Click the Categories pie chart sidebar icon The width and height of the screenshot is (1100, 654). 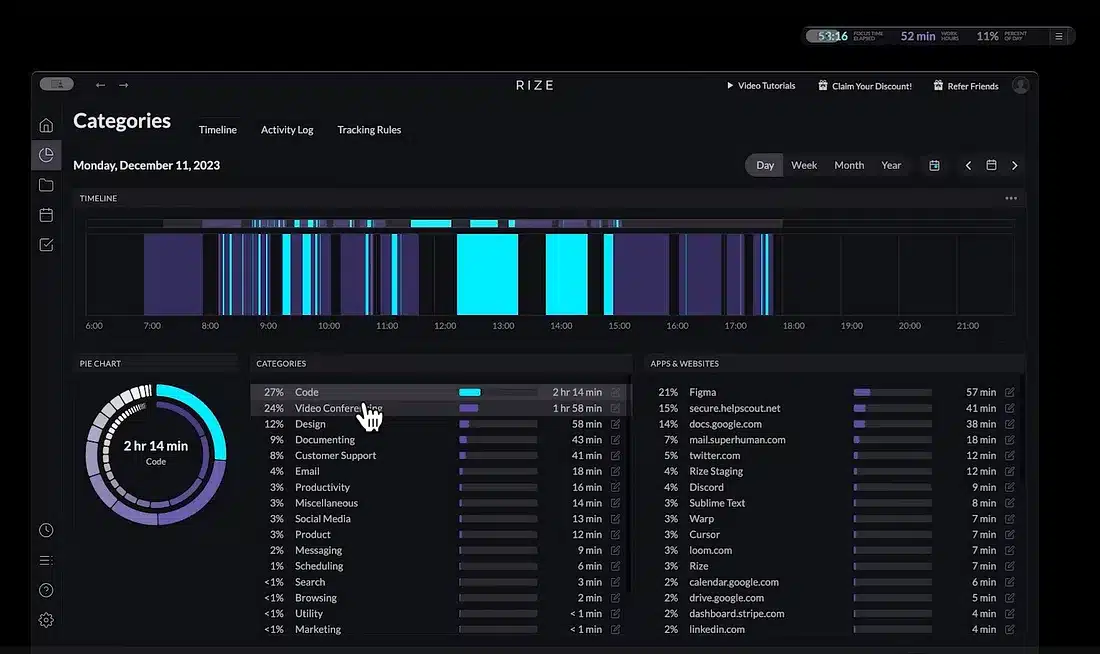pyautogui.click(x=46, y=155)
